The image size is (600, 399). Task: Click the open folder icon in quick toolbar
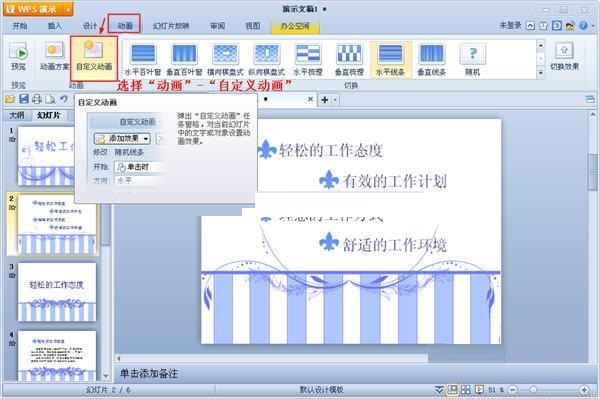10,99
